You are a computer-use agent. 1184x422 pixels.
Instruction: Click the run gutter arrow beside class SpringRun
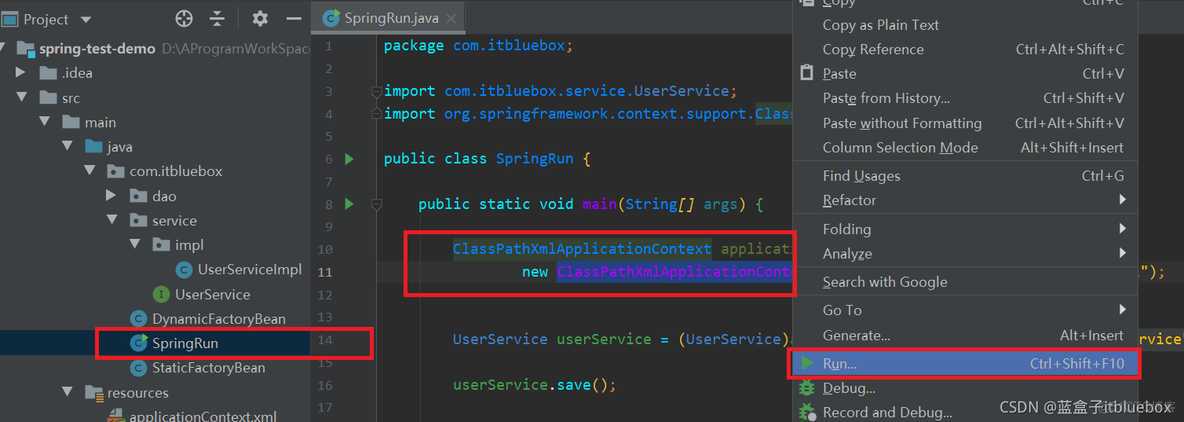349,159
